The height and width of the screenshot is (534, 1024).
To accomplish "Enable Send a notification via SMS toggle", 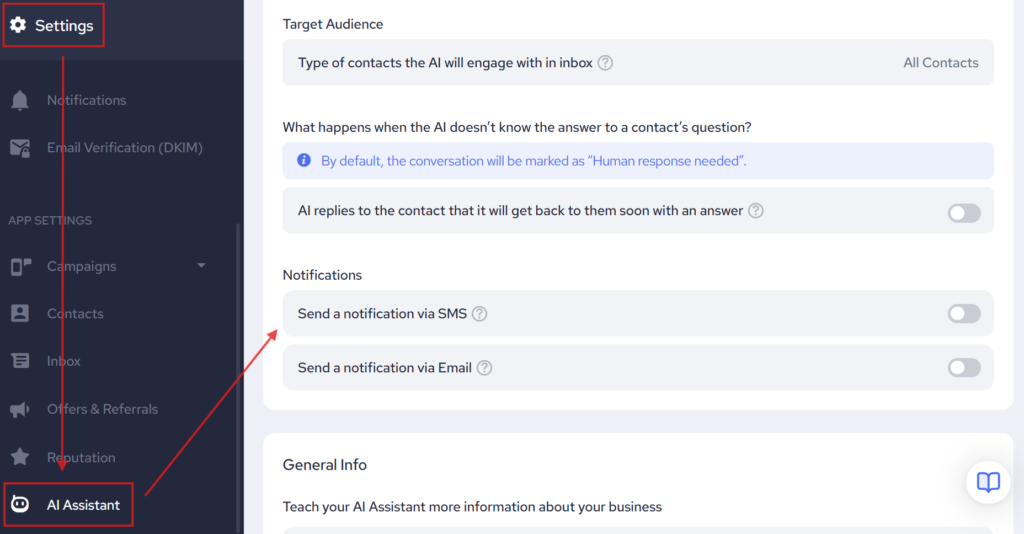I will point(964,314).
